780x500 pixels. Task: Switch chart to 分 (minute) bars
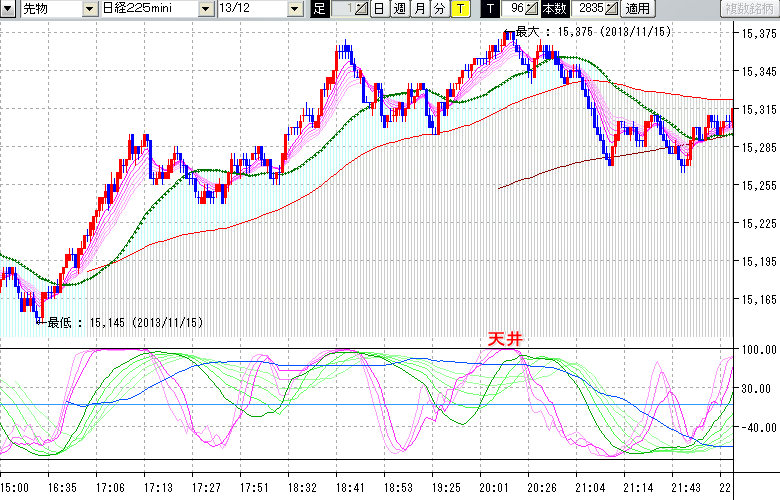point(439,9)
